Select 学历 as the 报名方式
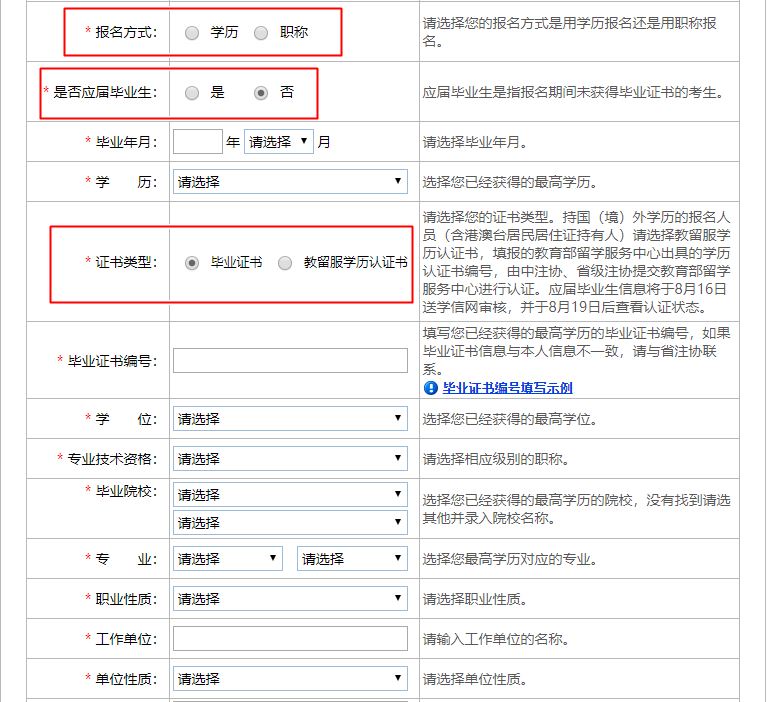769x702 pixels. [x=192, y=33]
